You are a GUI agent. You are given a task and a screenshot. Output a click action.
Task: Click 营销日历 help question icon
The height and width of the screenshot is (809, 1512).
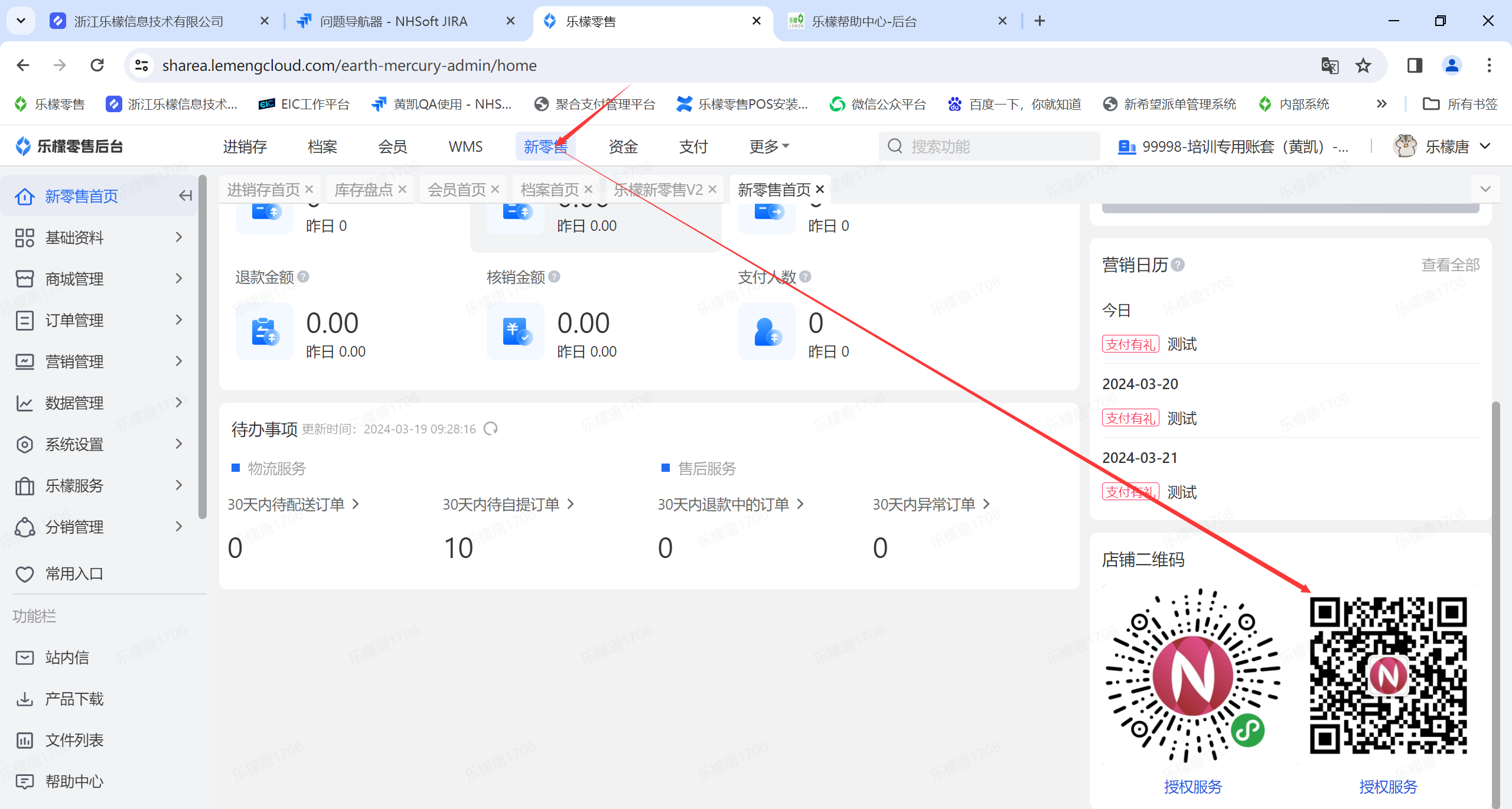1178,265
